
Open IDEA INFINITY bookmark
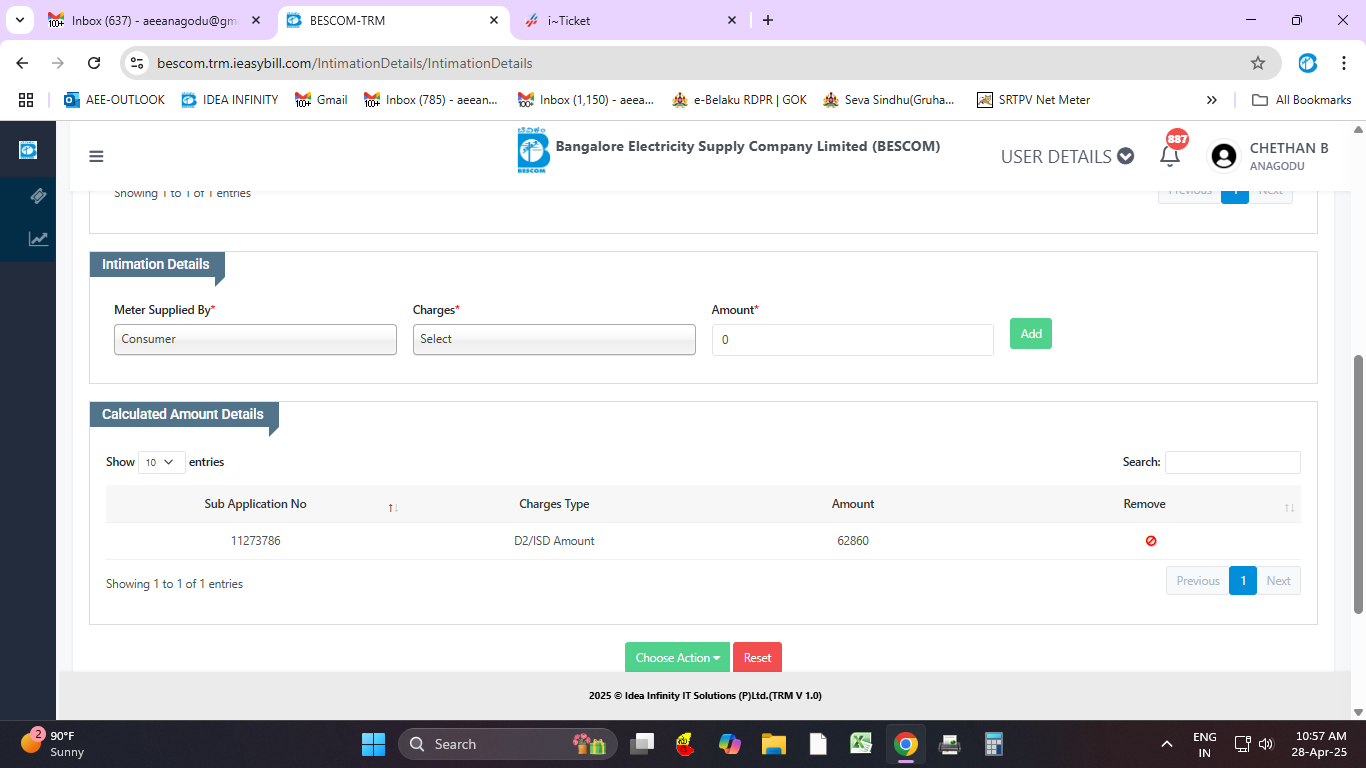point(230,100)
